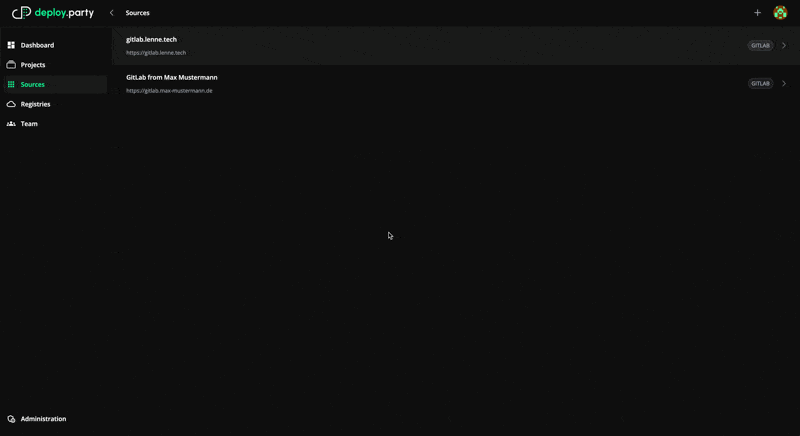The height and width of the screenshot is (436, 800).
Task: Click the Dashboard grid icon in sidebar
Action: [11, 45]
